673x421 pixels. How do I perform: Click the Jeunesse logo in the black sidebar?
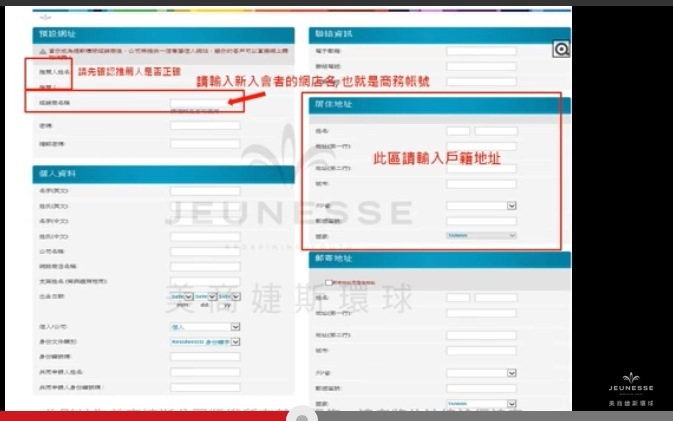tap(631, 389)
